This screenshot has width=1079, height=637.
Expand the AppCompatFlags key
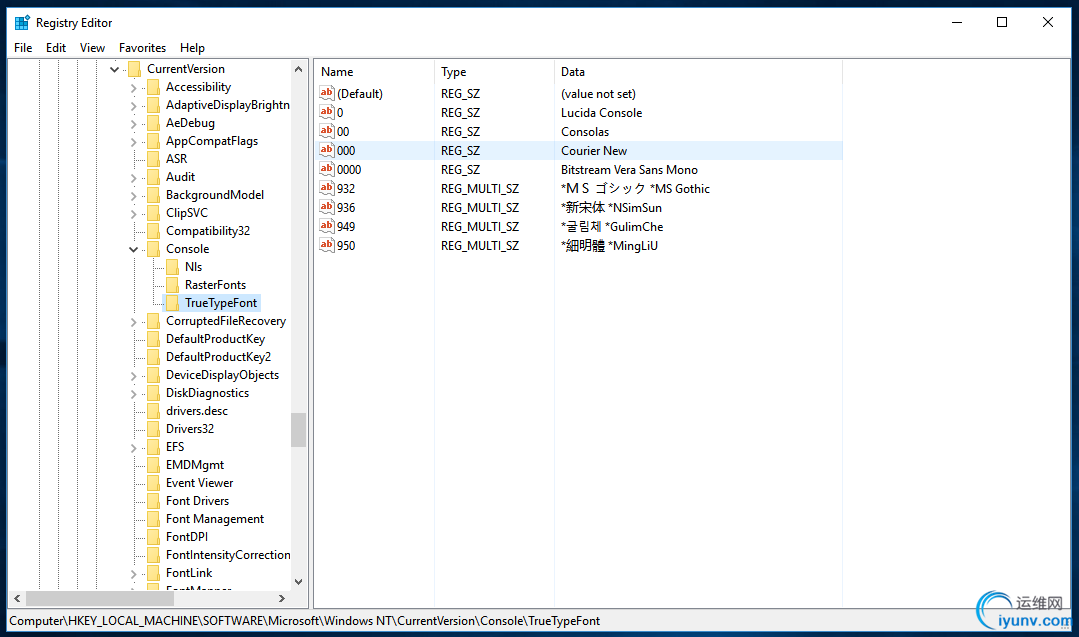pyautogui.click(x=133, y=142)
